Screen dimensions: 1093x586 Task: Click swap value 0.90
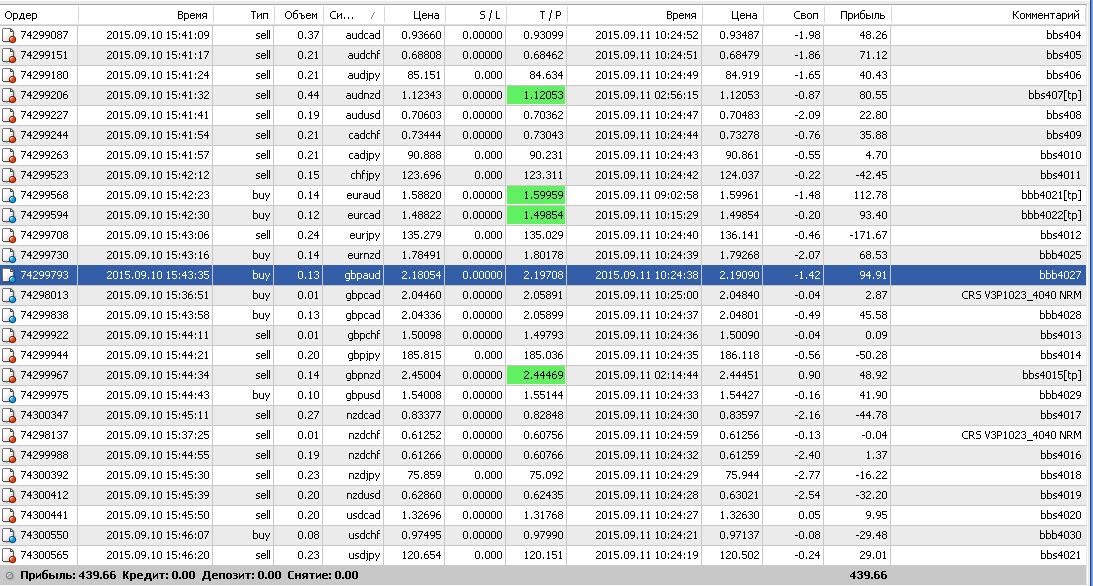[809, 376]
